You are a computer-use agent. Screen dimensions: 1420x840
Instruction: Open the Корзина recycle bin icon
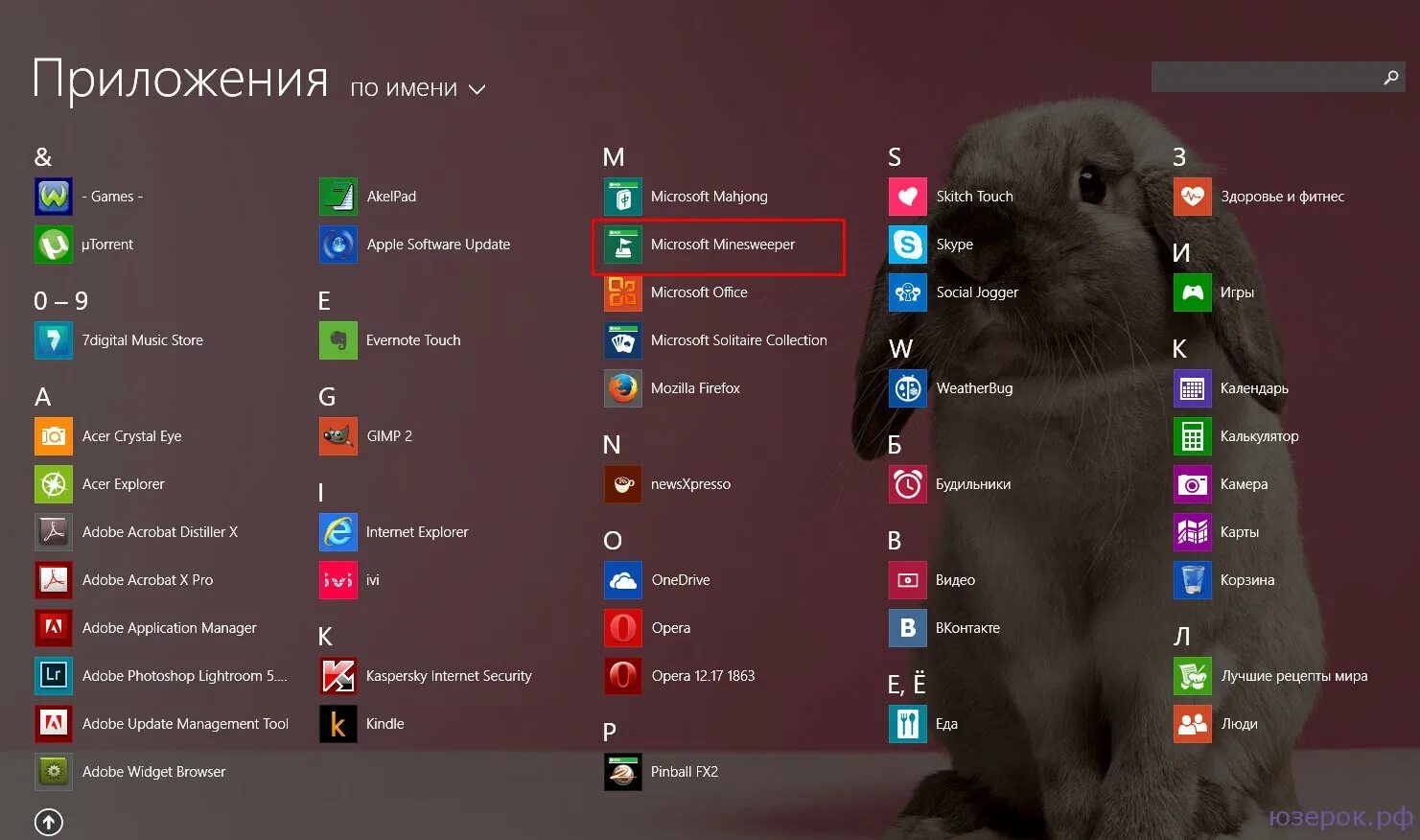click(1193, 580)
